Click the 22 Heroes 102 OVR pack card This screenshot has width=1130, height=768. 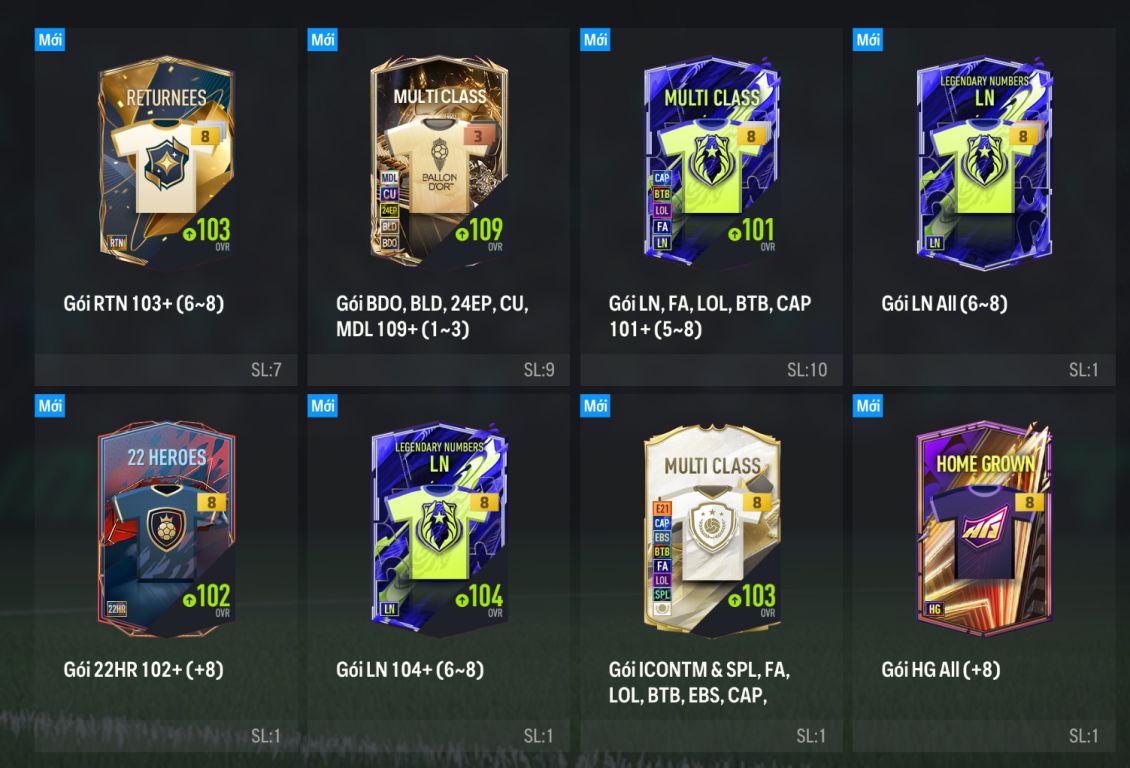pos(166,530)
